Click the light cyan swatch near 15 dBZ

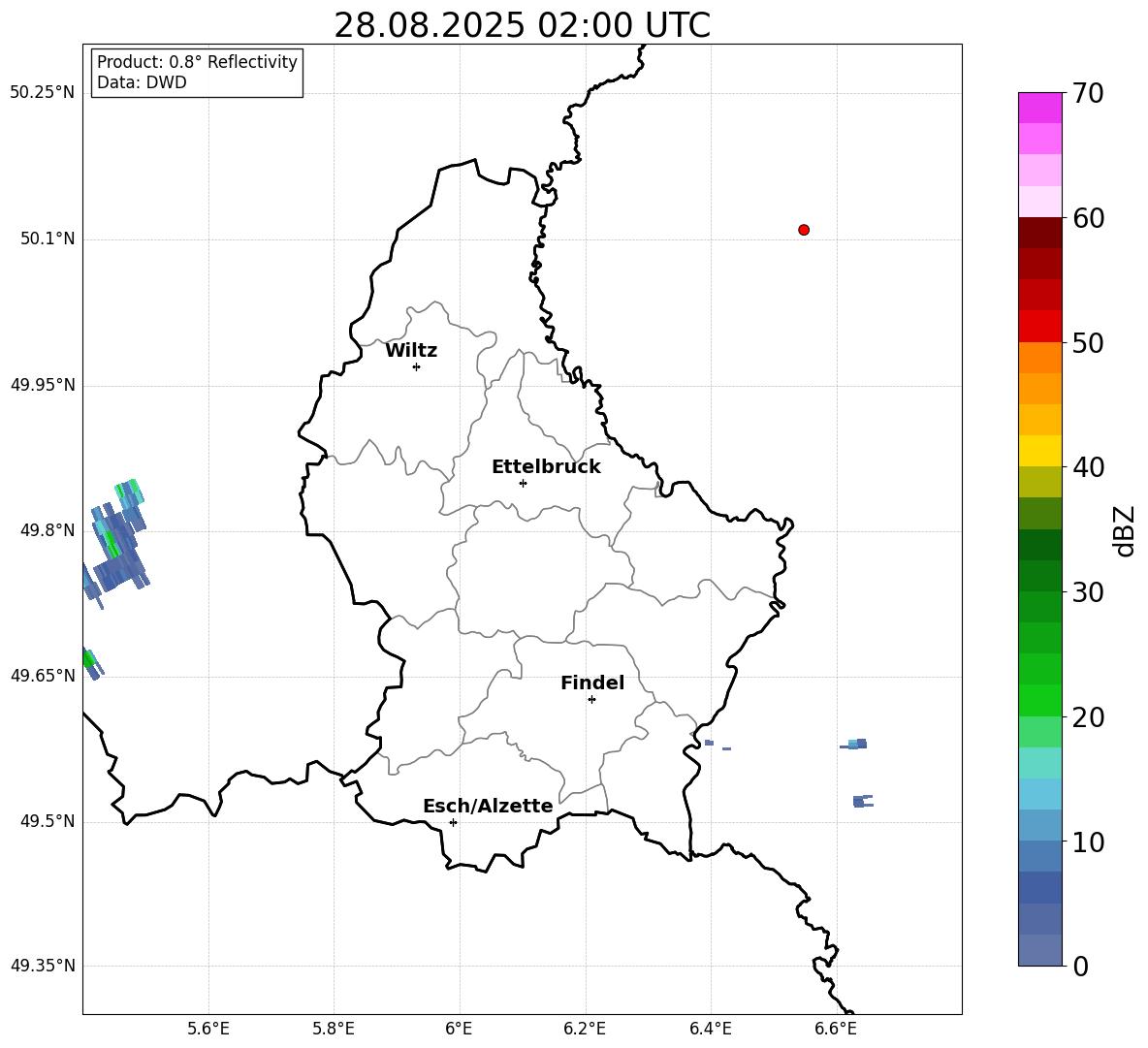[1040, 763]
